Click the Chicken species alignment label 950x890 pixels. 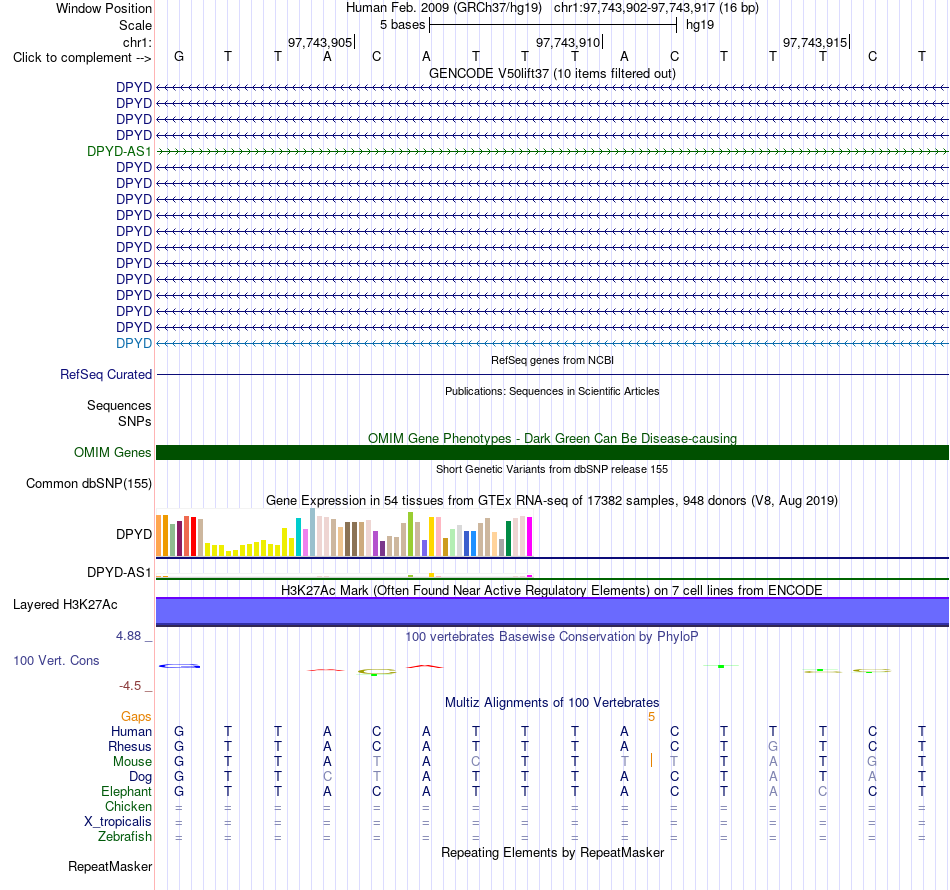(128, 806)
